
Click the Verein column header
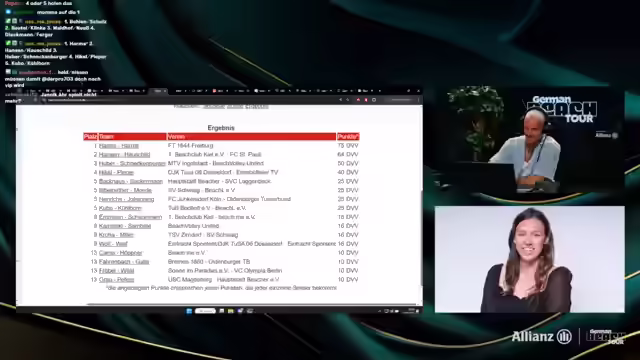point(251,137)
